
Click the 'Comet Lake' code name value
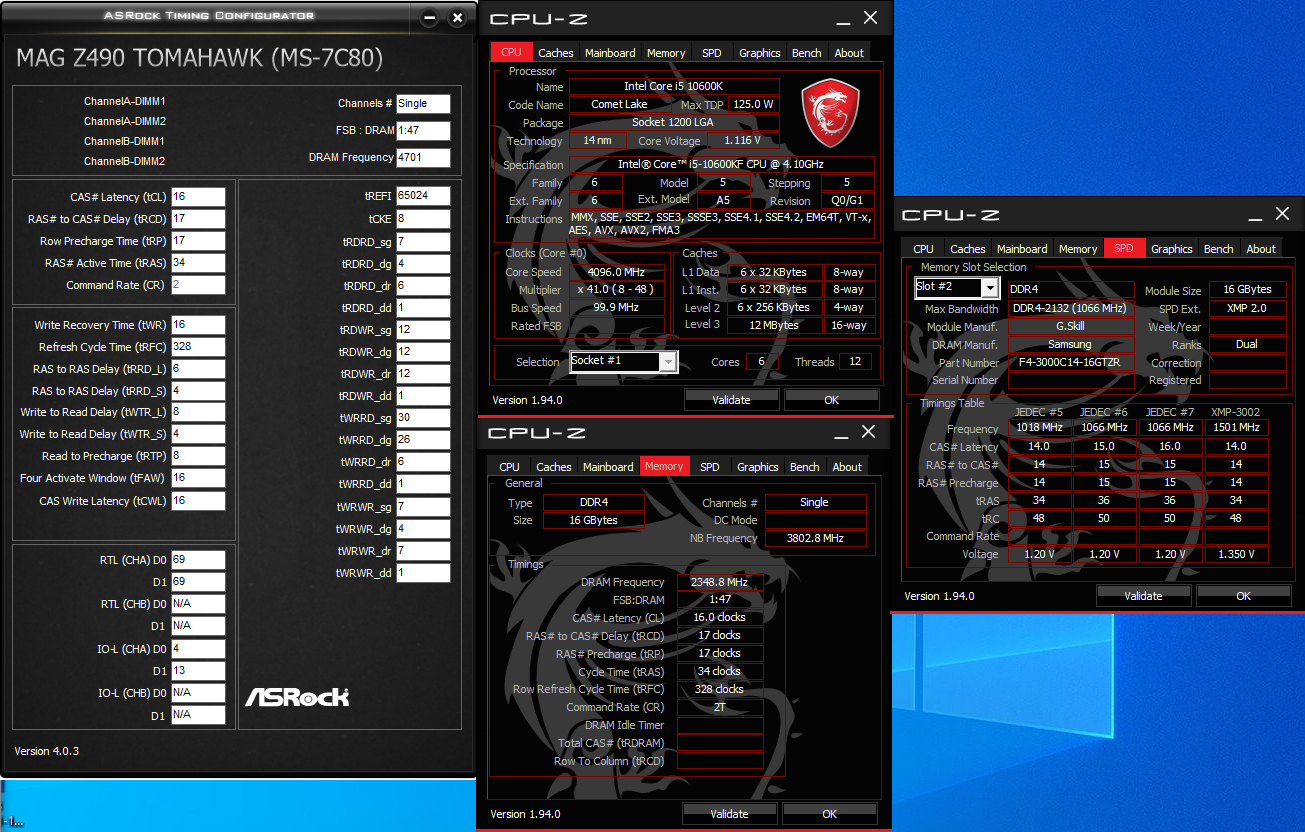[620, 105]
